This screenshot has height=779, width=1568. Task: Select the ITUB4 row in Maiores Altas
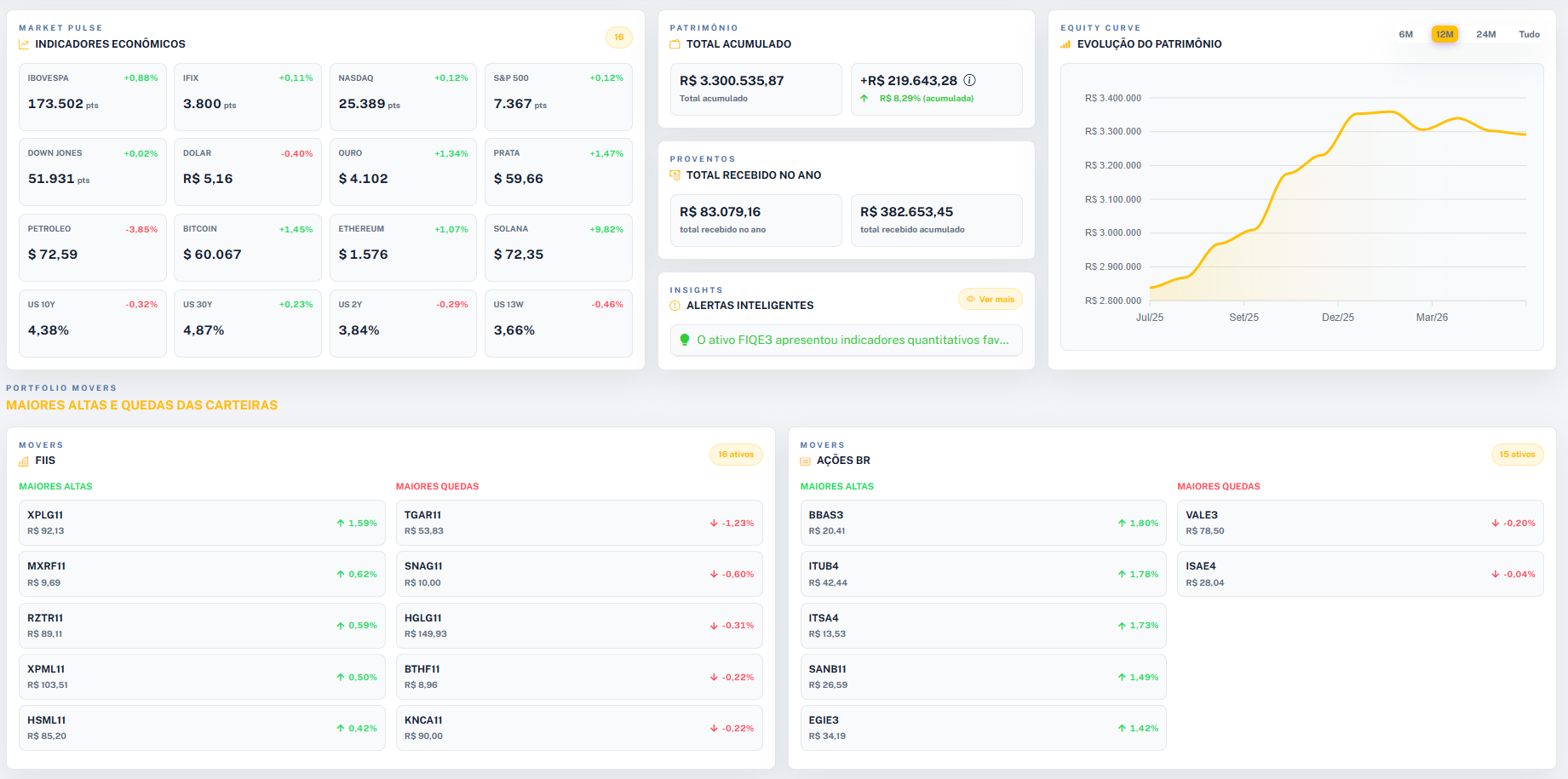tap(984, 574)
